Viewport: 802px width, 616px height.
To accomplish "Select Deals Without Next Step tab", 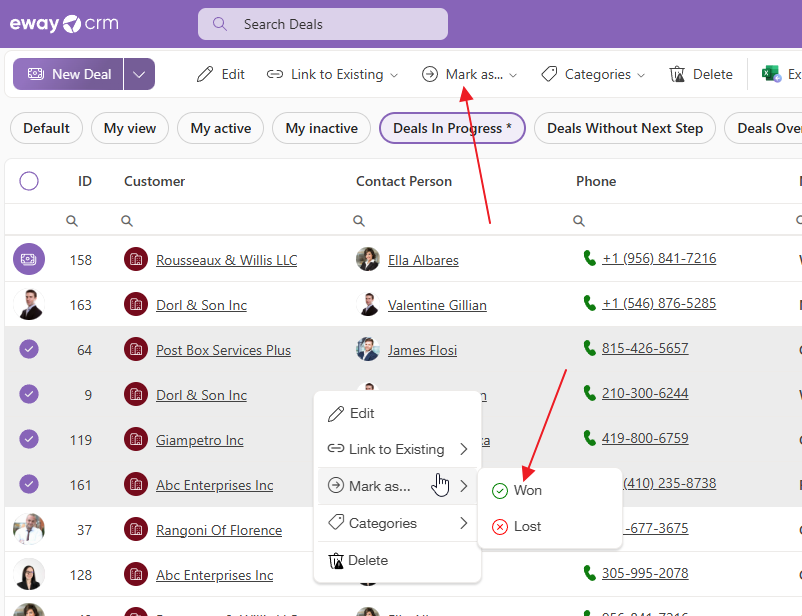I will (x=625, y=128).
